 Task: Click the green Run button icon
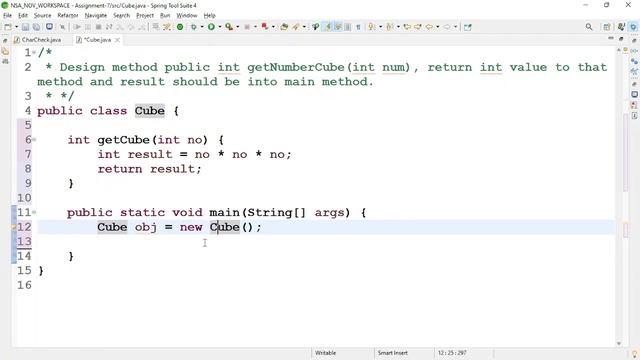click(211, 27)
